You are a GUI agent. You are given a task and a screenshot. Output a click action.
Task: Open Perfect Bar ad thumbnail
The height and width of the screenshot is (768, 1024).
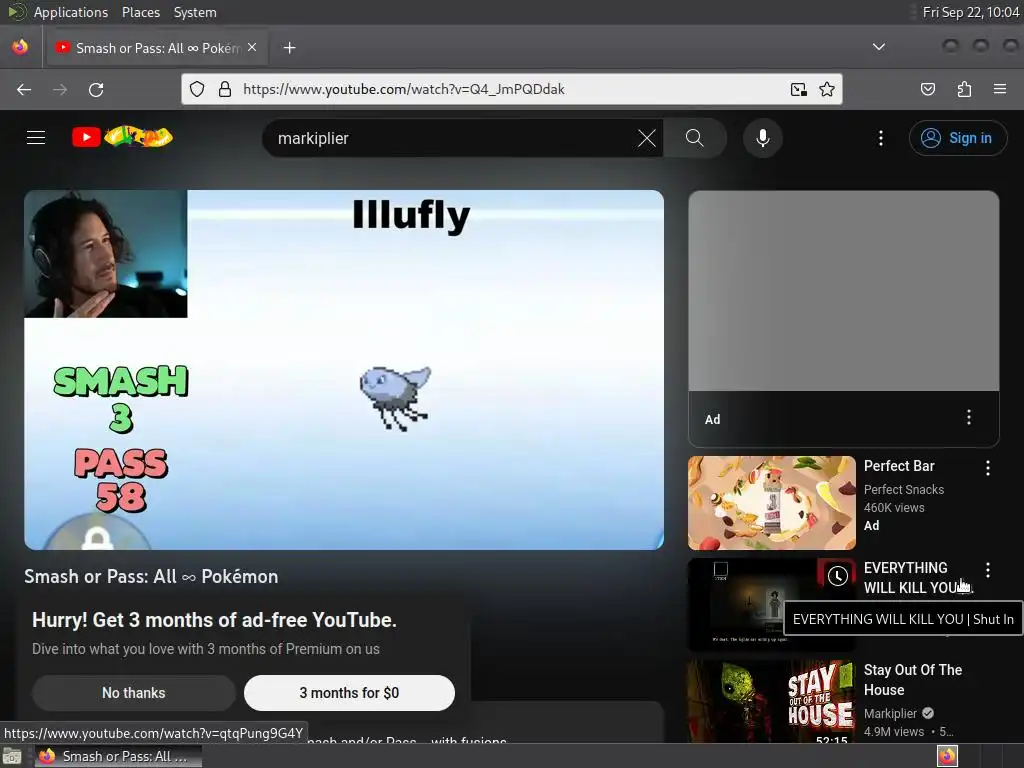772,503
